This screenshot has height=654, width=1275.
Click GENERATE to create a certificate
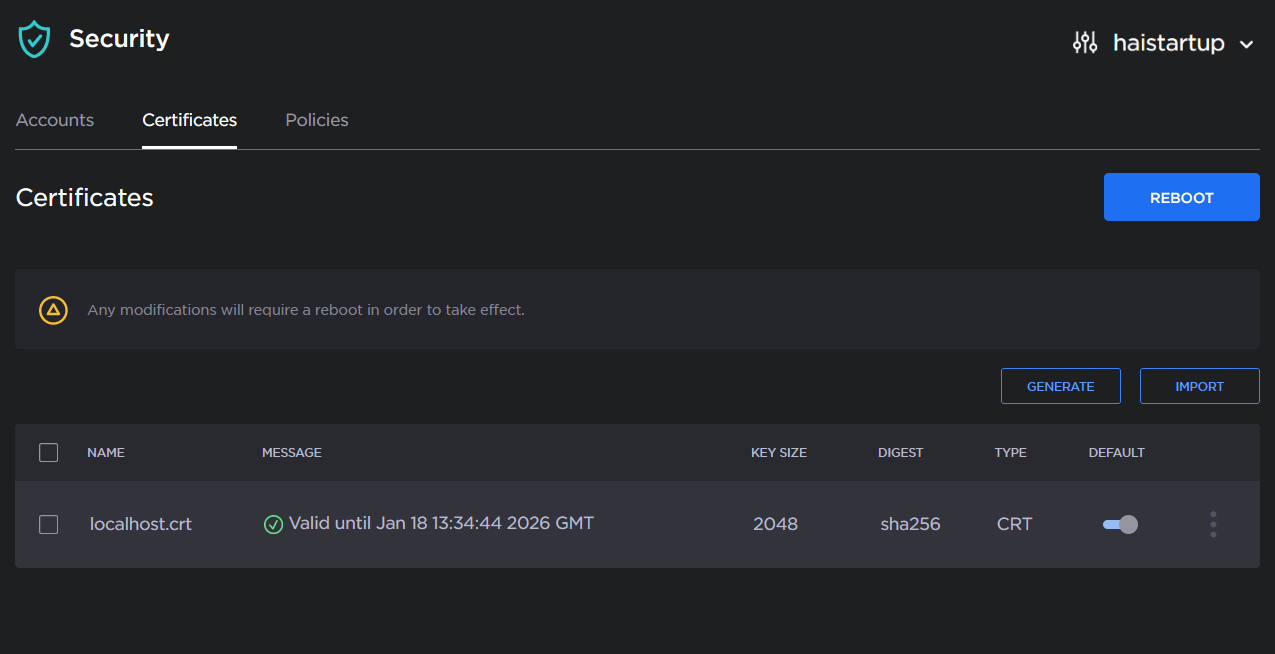[x=1060, y=386]
